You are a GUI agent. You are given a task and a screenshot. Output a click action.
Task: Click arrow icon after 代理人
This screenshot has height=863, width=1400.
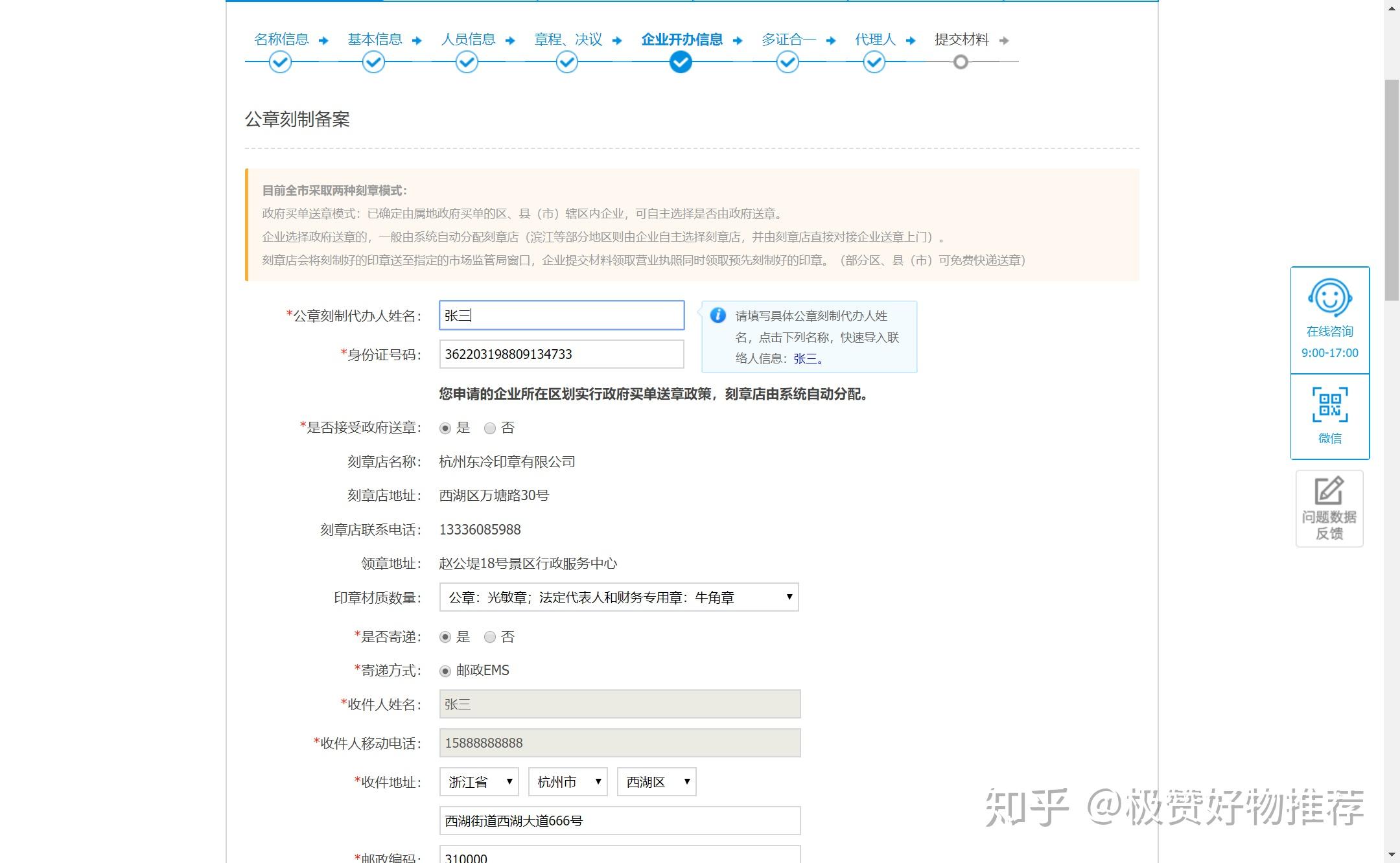click(911, 41)
